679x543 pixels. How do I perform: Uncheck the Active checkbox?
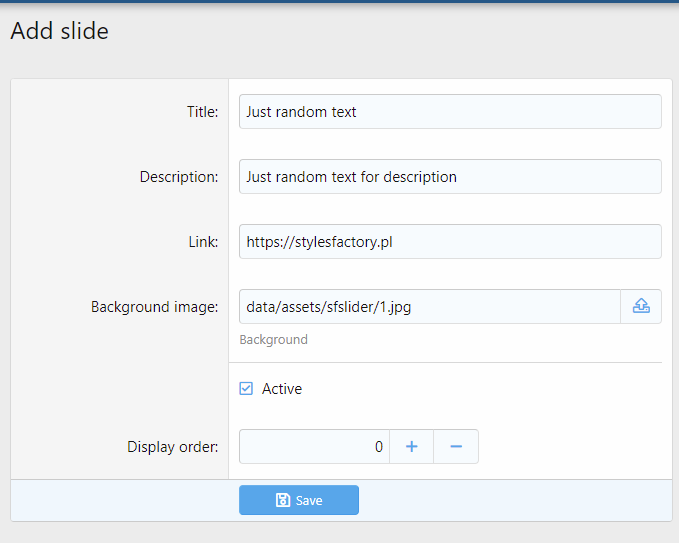(x=246, y=388)
